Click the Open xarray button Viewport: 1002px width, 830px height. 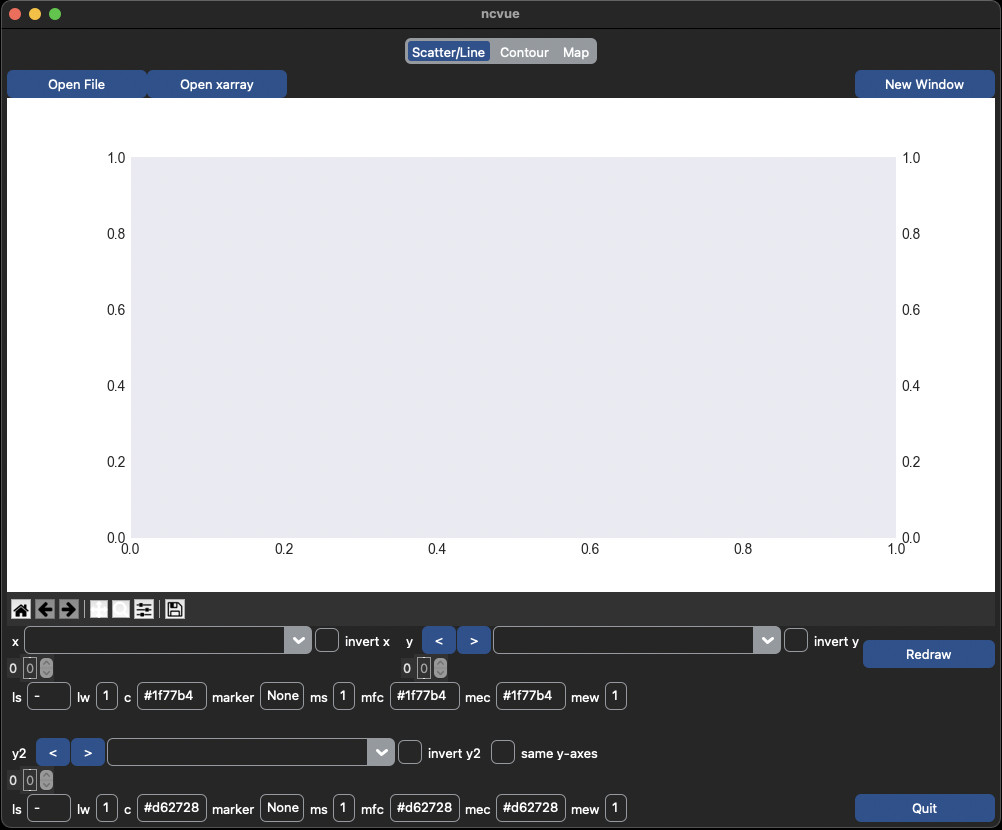click(x=217, y=84)
